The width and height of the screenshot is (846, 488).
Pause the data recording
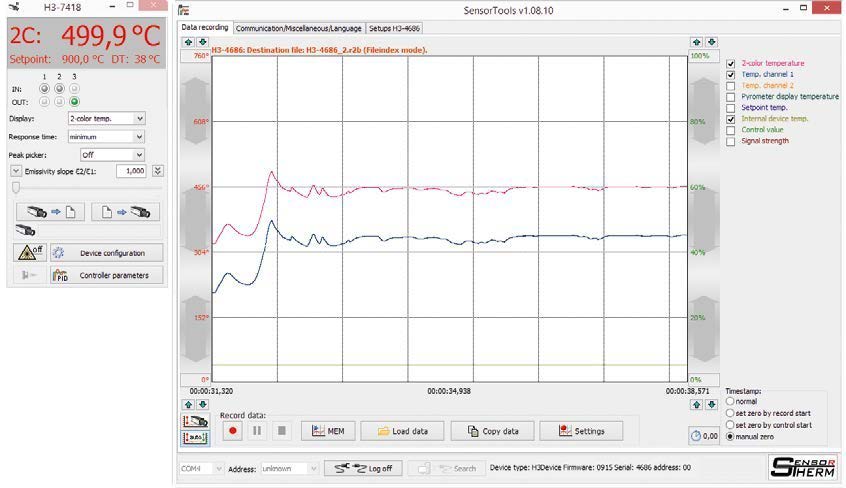(257, 431)
